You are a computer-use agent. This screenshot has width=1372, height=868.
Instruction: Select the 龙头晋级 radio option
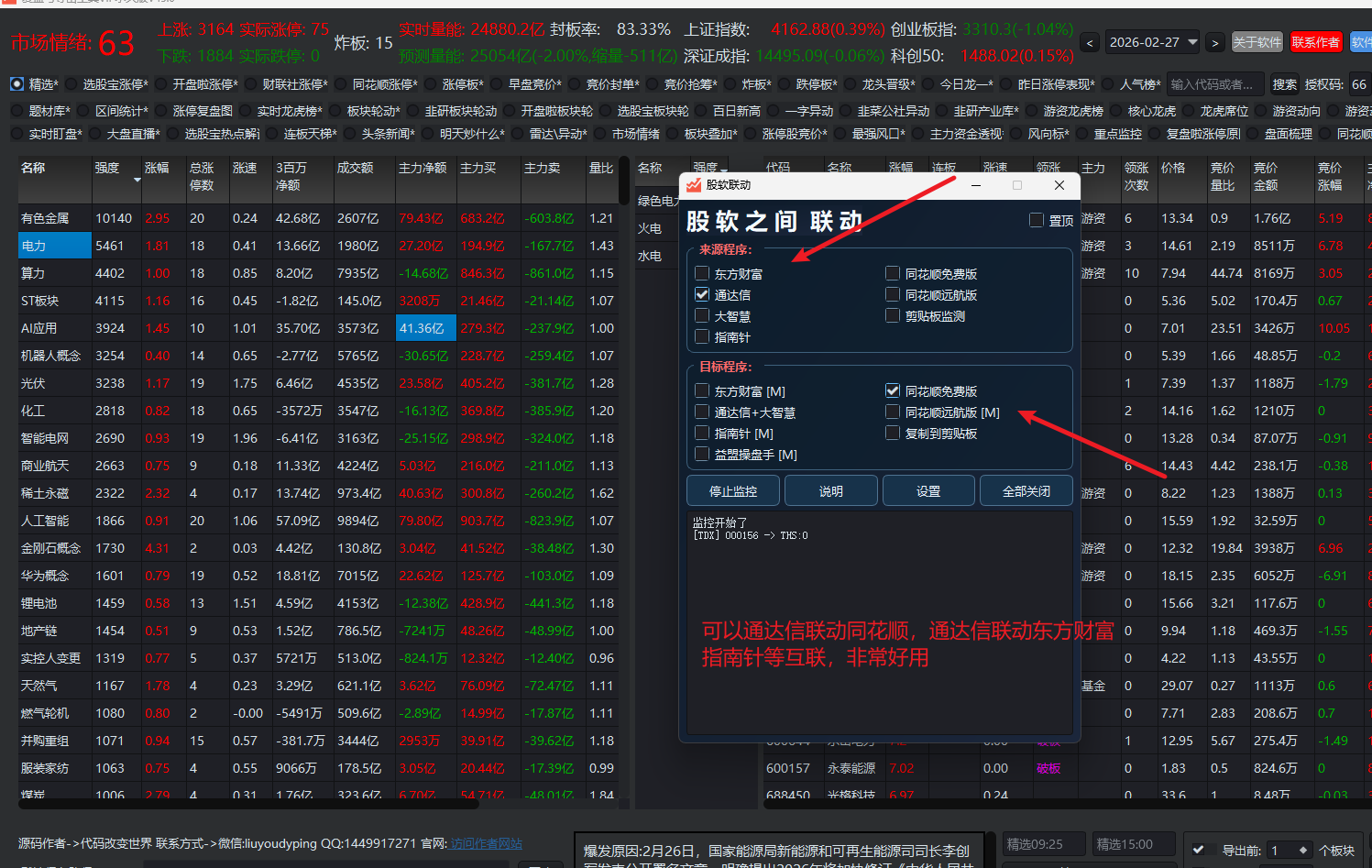click(848, 84)
